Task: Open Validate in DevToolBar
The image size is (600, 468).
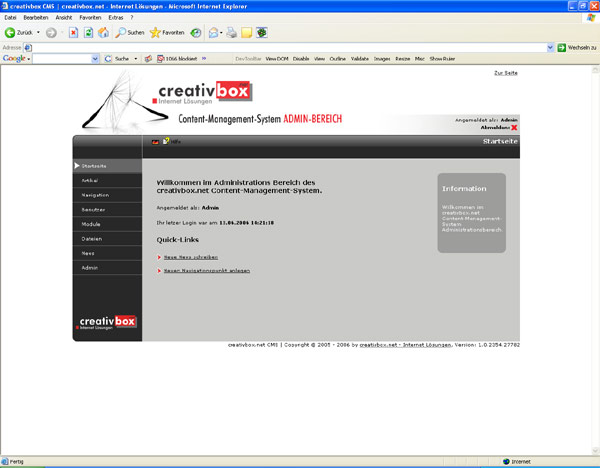Action: [360, 59]
